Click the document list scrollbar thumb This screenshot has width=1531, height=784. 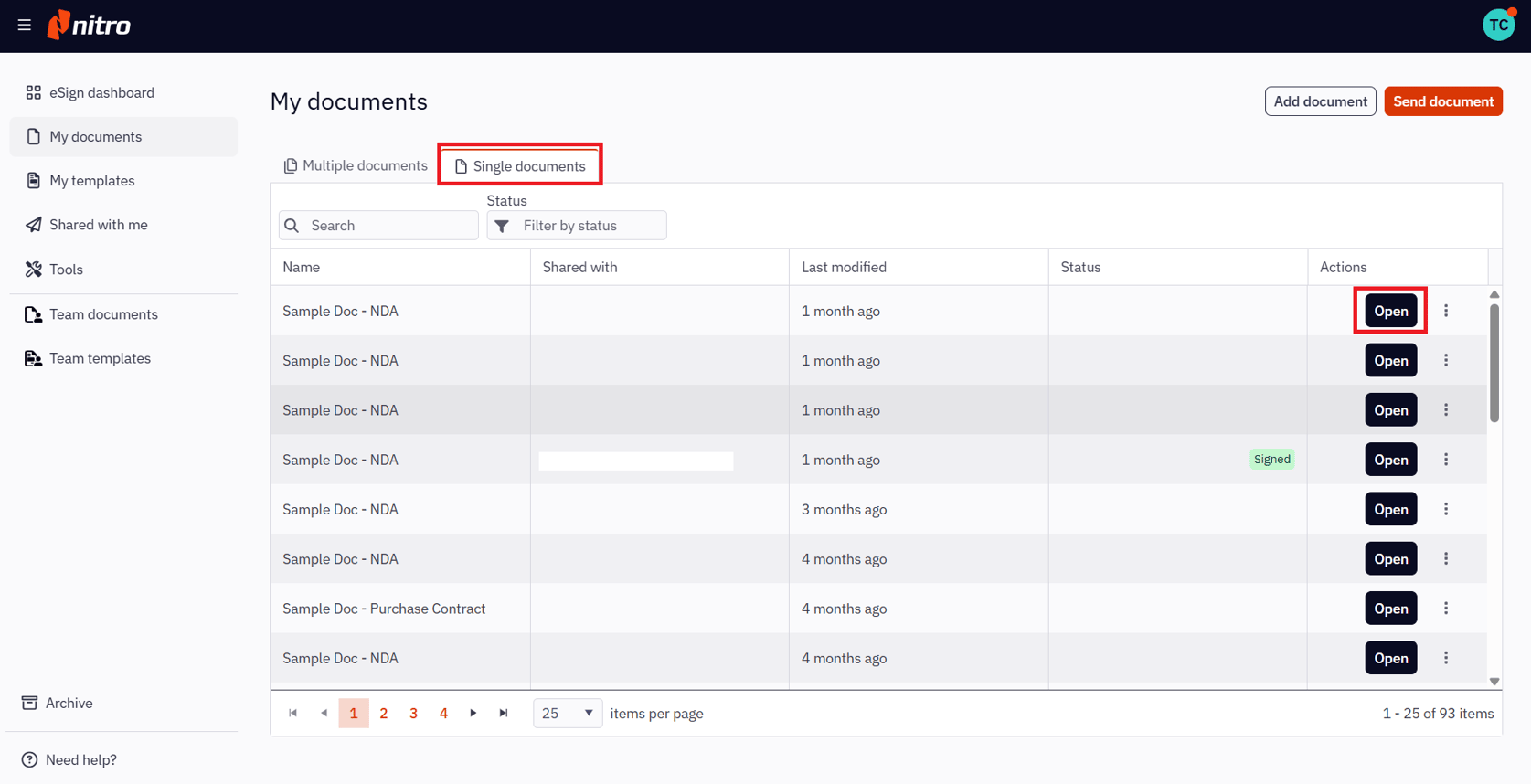(x=1494, y=363)
